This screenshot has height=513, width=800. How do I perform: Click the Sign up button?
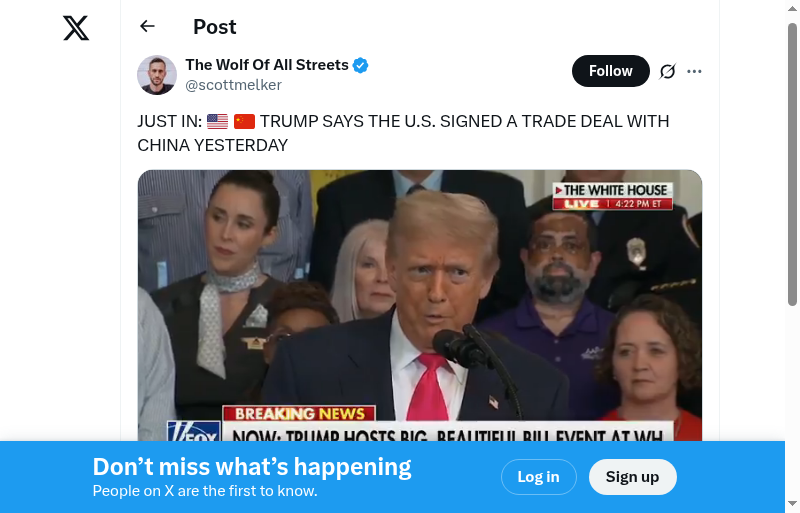(633, 477)
